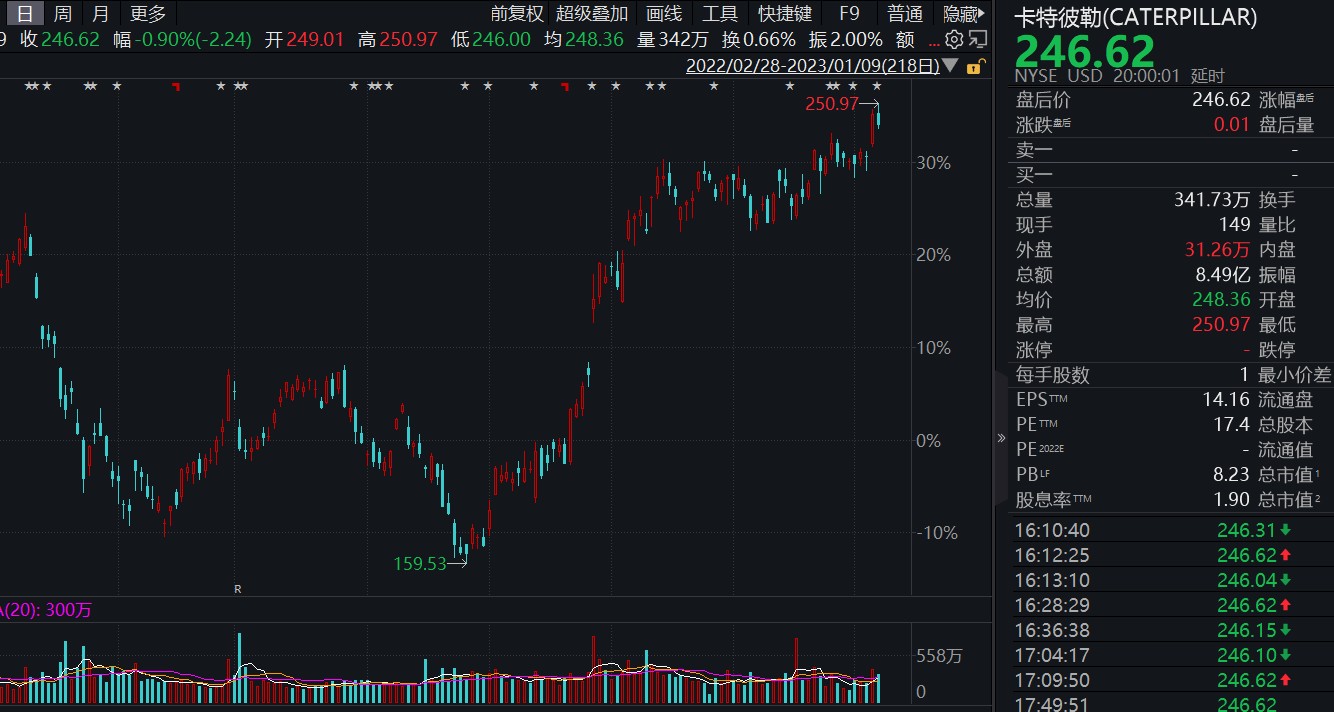The height and width of the screenshot is (712, 1334).
Task: Switch to weekly 周 period tab
Action: click(x=62, y=14)
